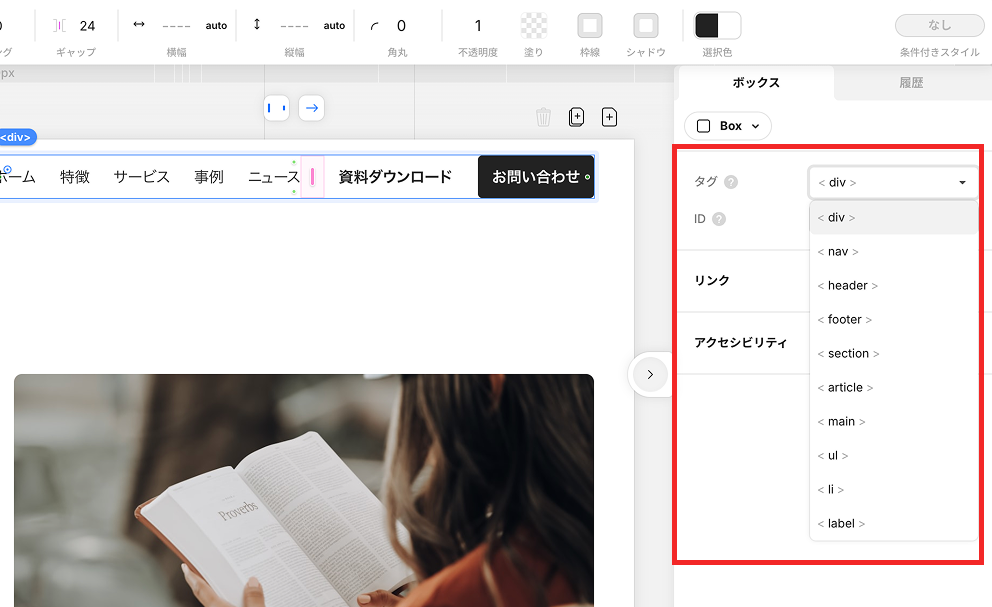992x607 pixels.
Task: Collapse right panel with chevron arrow
Action: tap(650, 375)
